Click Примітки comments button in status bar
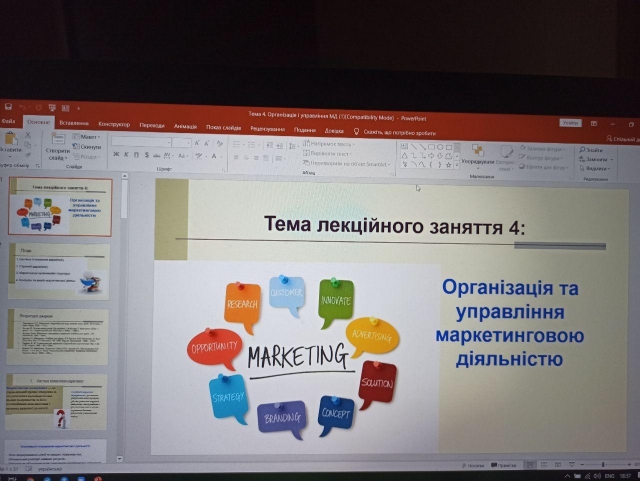This screenshot has width=640, height=481. click(x=504, y=465)
